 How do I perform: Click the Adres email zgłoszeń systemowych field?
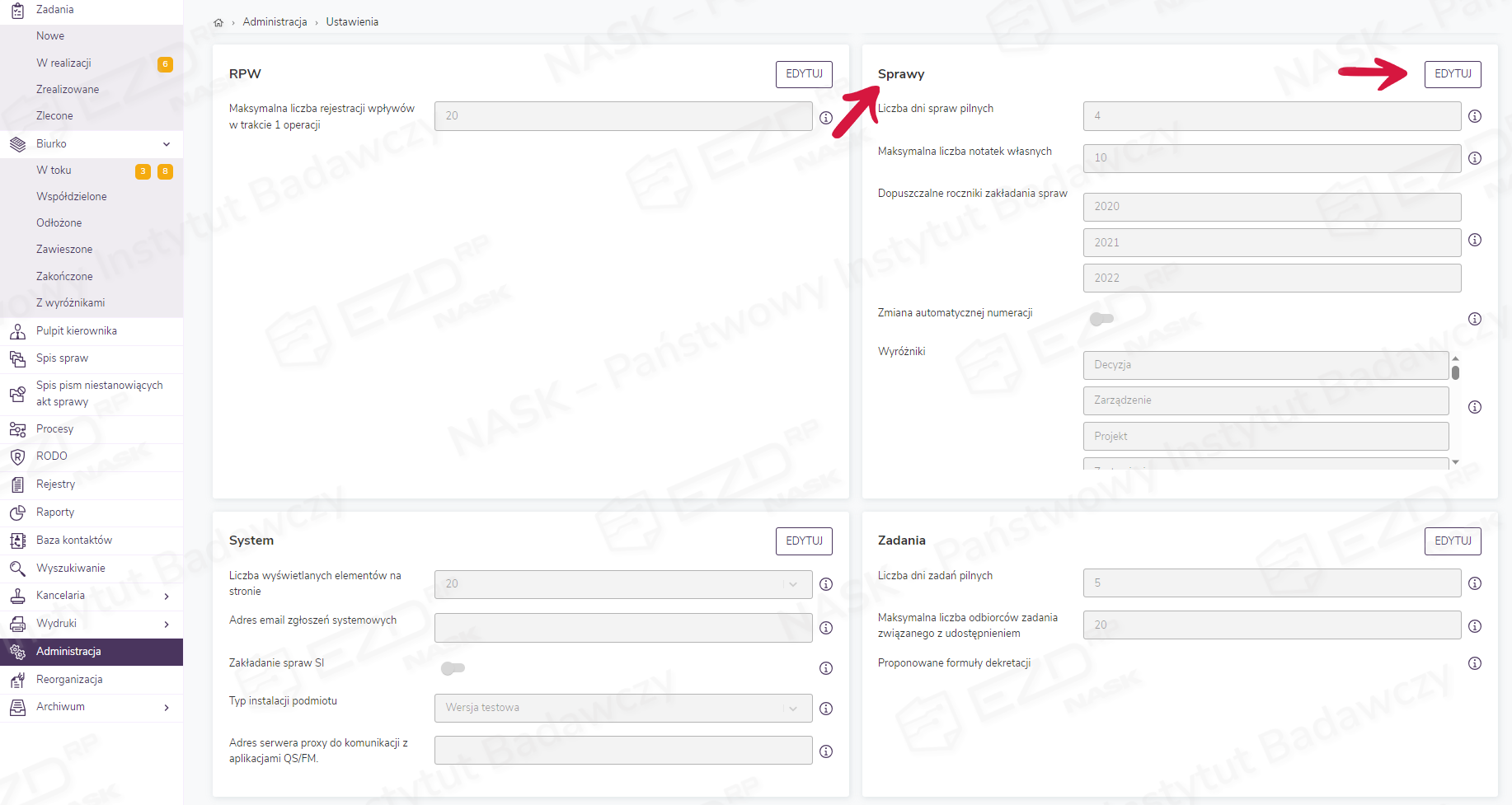[622, 628]
